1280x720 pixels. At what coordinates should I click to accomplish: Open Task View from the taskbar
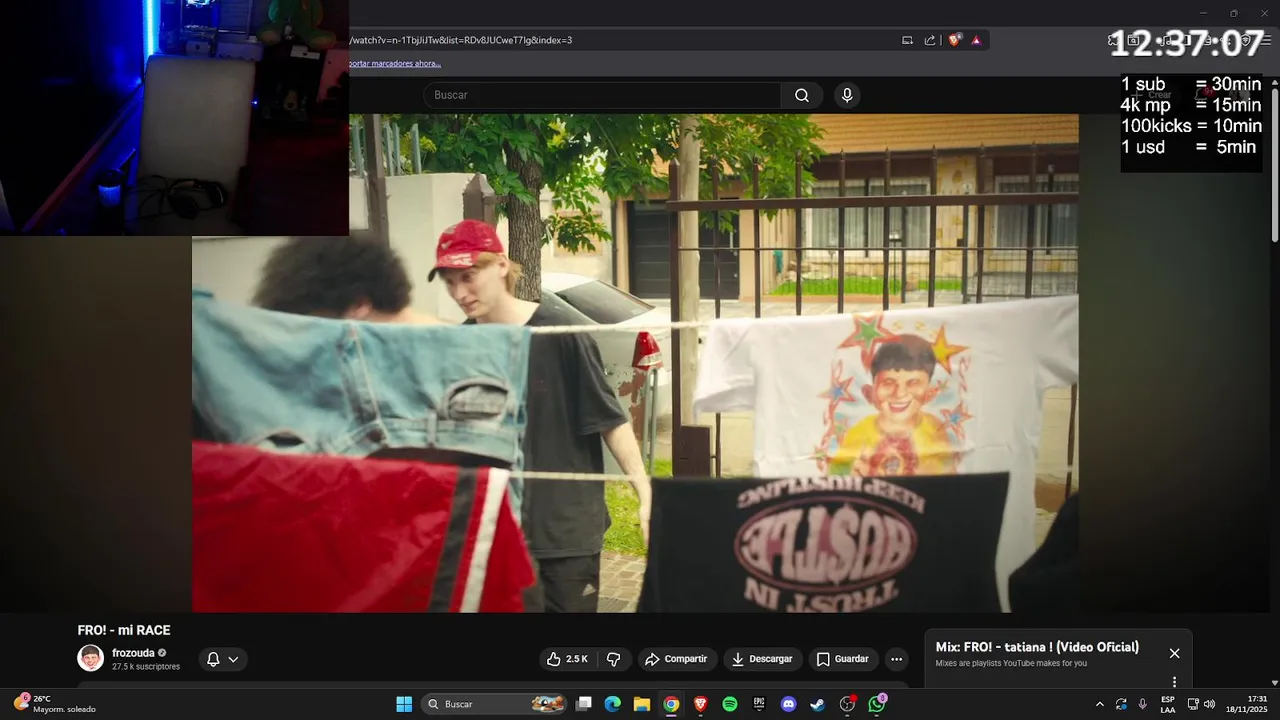[x=584, y=704]
